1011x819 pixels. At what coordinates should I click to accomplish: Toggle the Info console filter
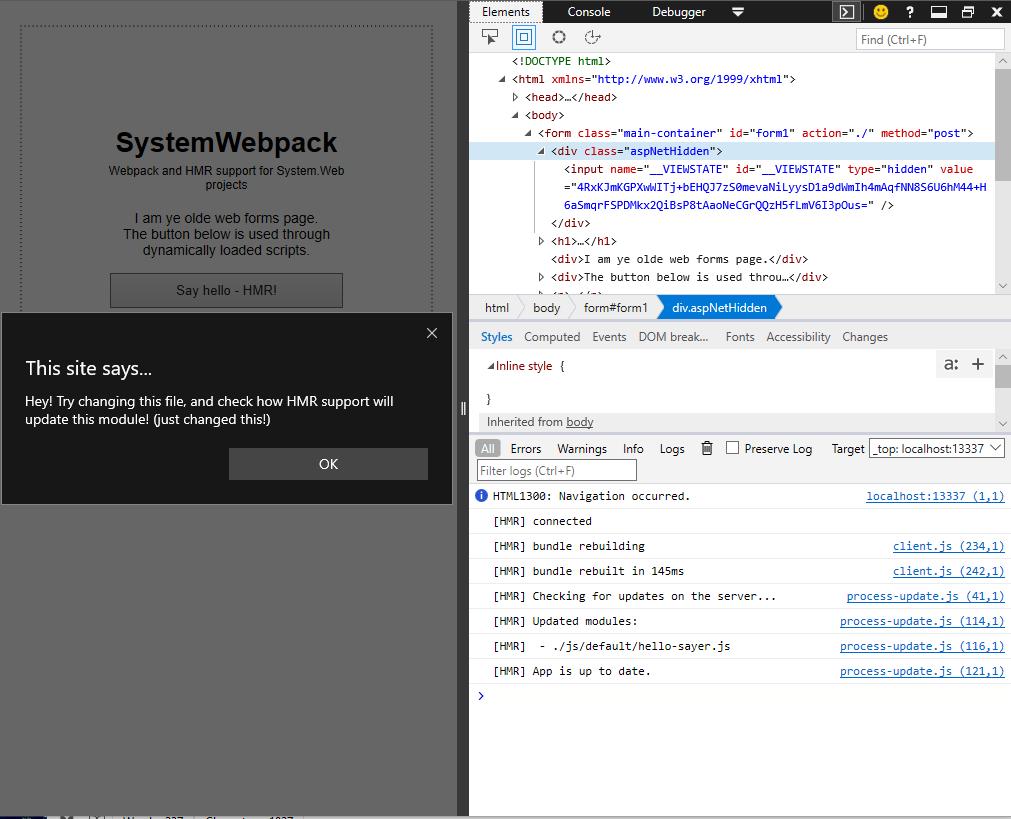coord(633,449)
